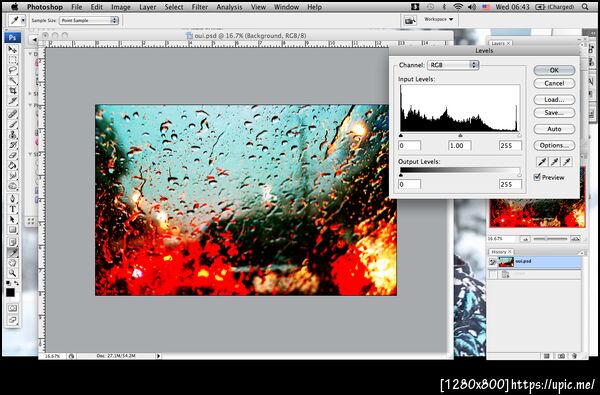Set history brush source for oui.psd snapshot
This screenshot has height=395, width=600.
pos(492,262)
